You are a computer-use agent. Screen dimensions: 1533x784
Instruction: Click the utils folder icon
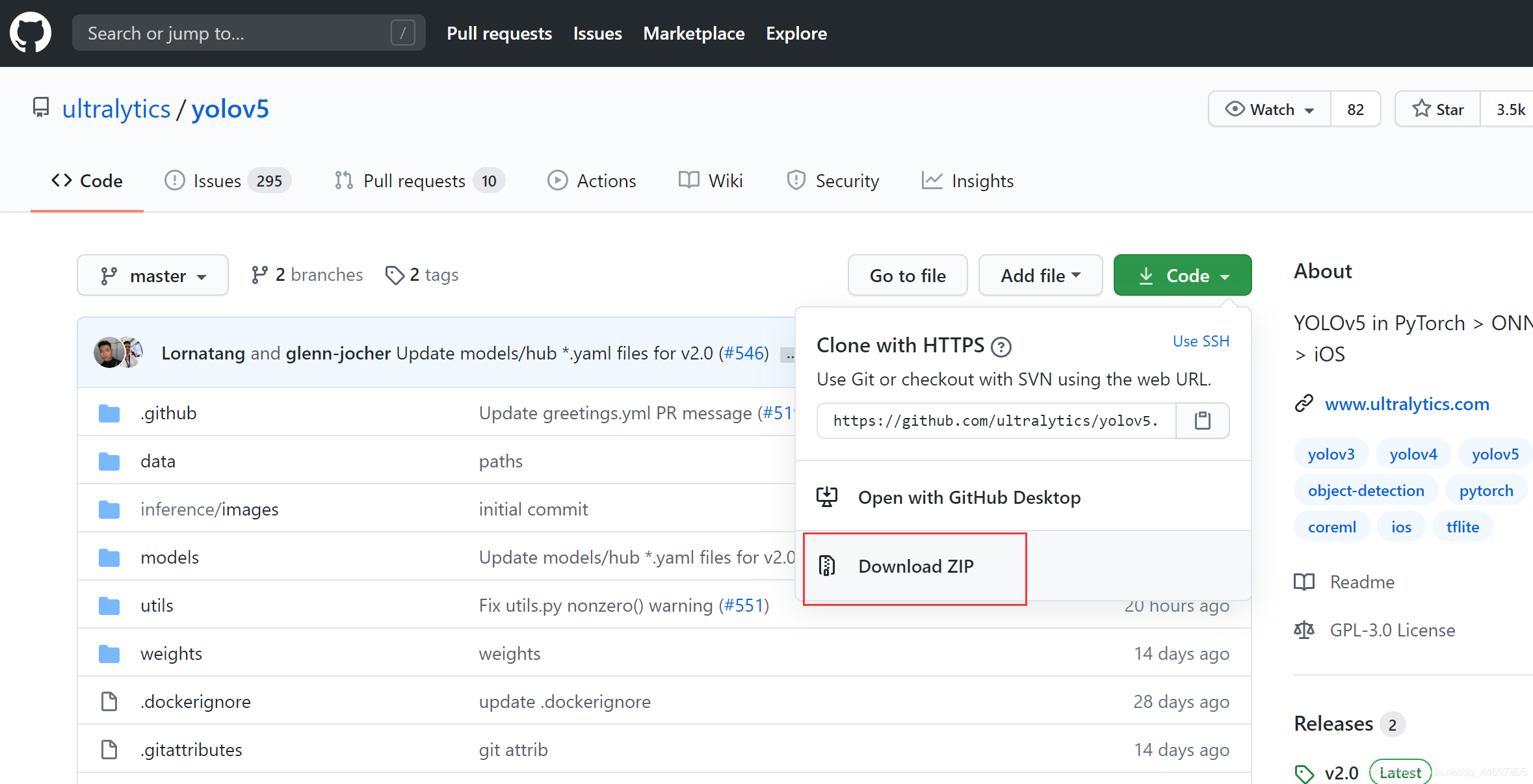(x=109, y=606)
